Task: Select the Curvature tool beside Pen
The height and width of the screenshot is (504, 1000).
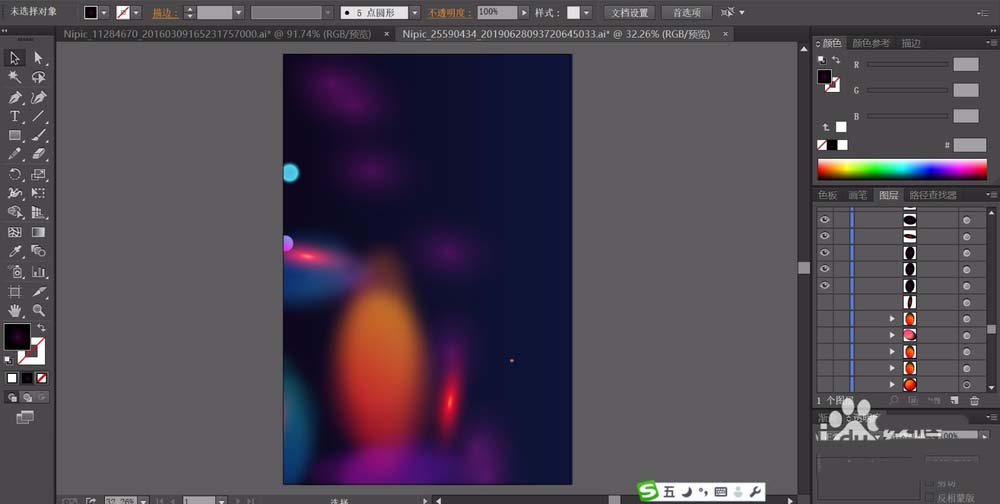Action: tap(38, 98)
